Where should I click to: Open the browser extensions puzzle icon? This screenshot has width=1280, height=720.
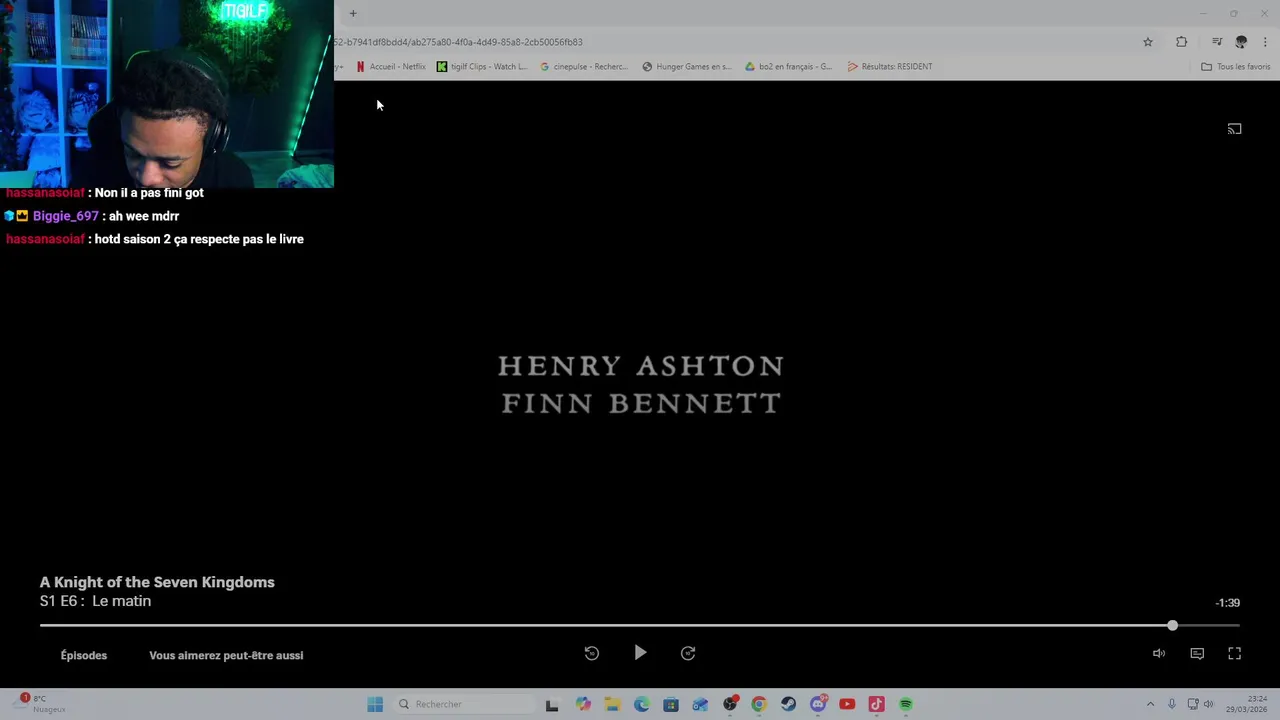point(1182,42)
